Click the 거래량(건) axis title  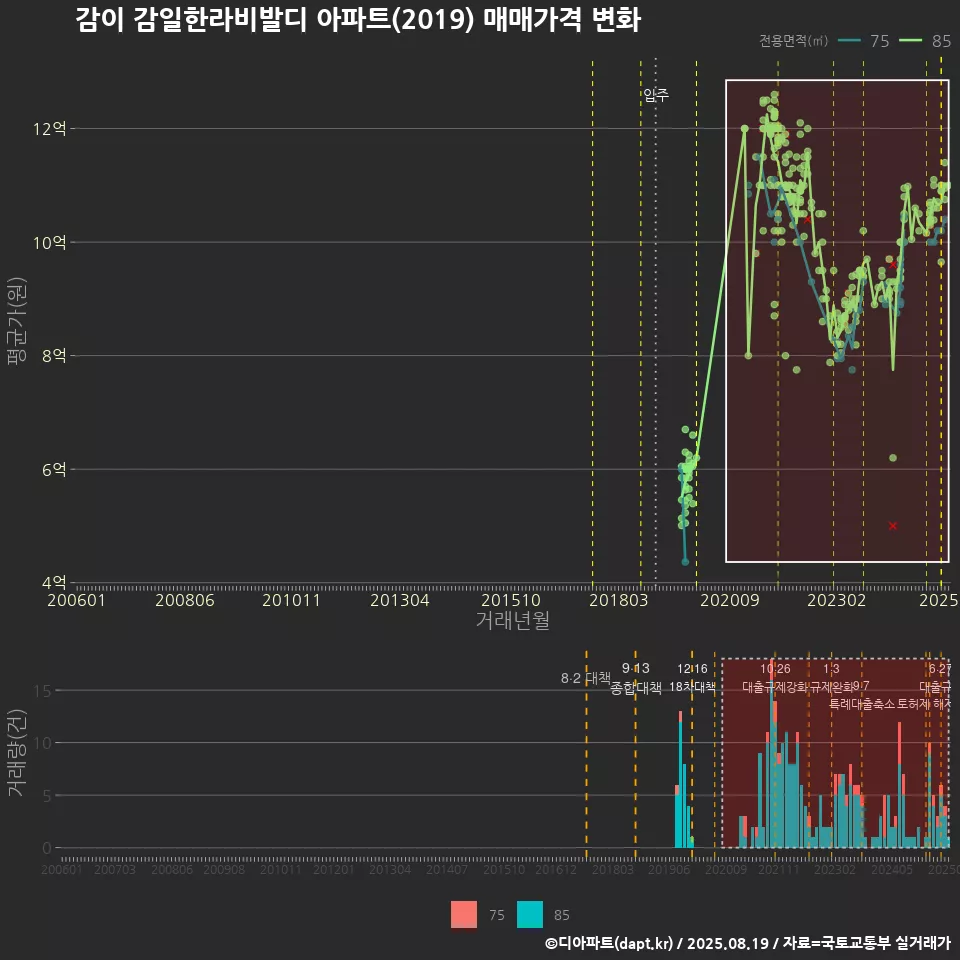tap(17, 752)
